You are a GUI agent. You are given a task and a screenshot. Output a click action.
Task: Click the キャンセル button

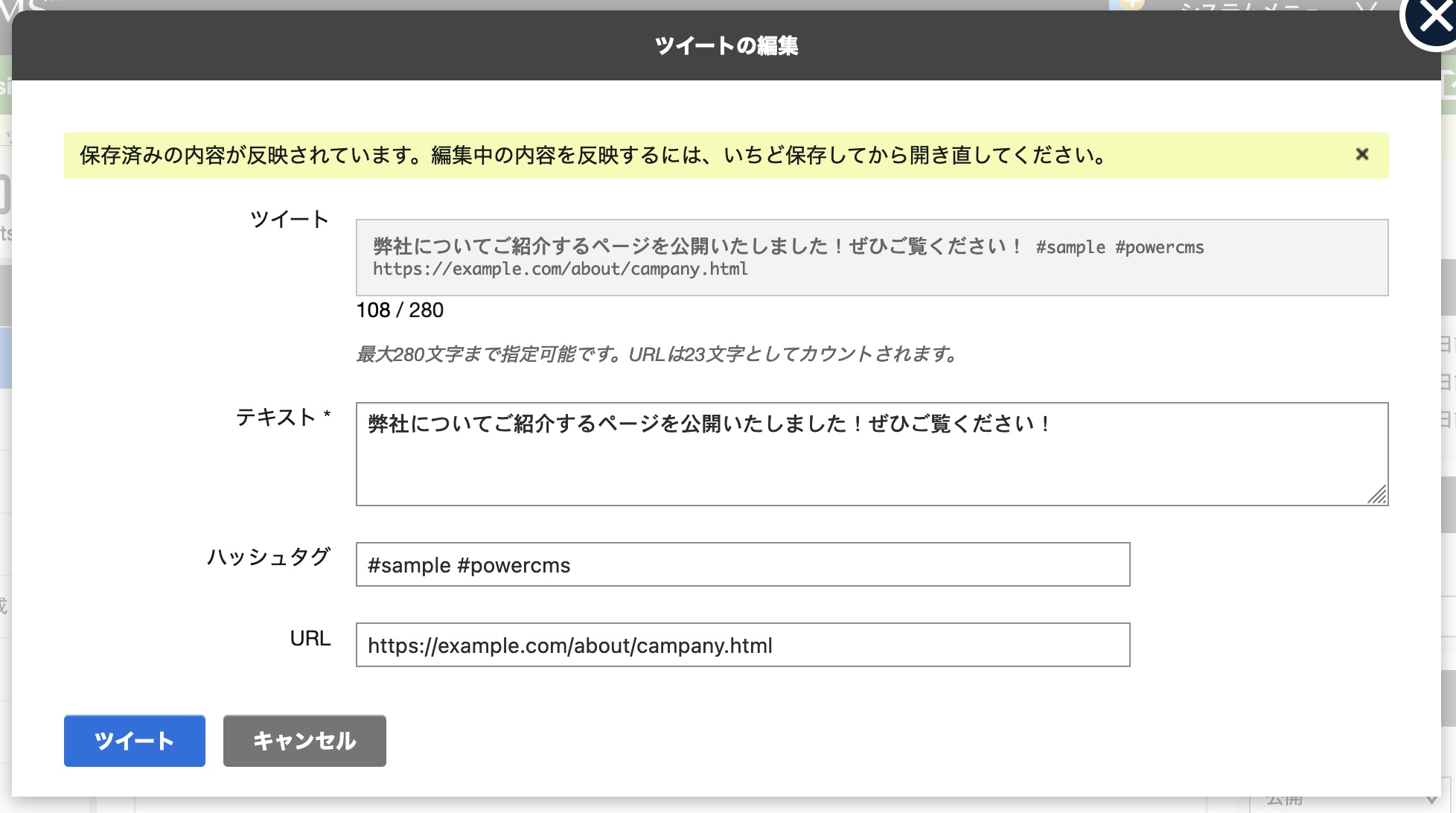point(304,741)
